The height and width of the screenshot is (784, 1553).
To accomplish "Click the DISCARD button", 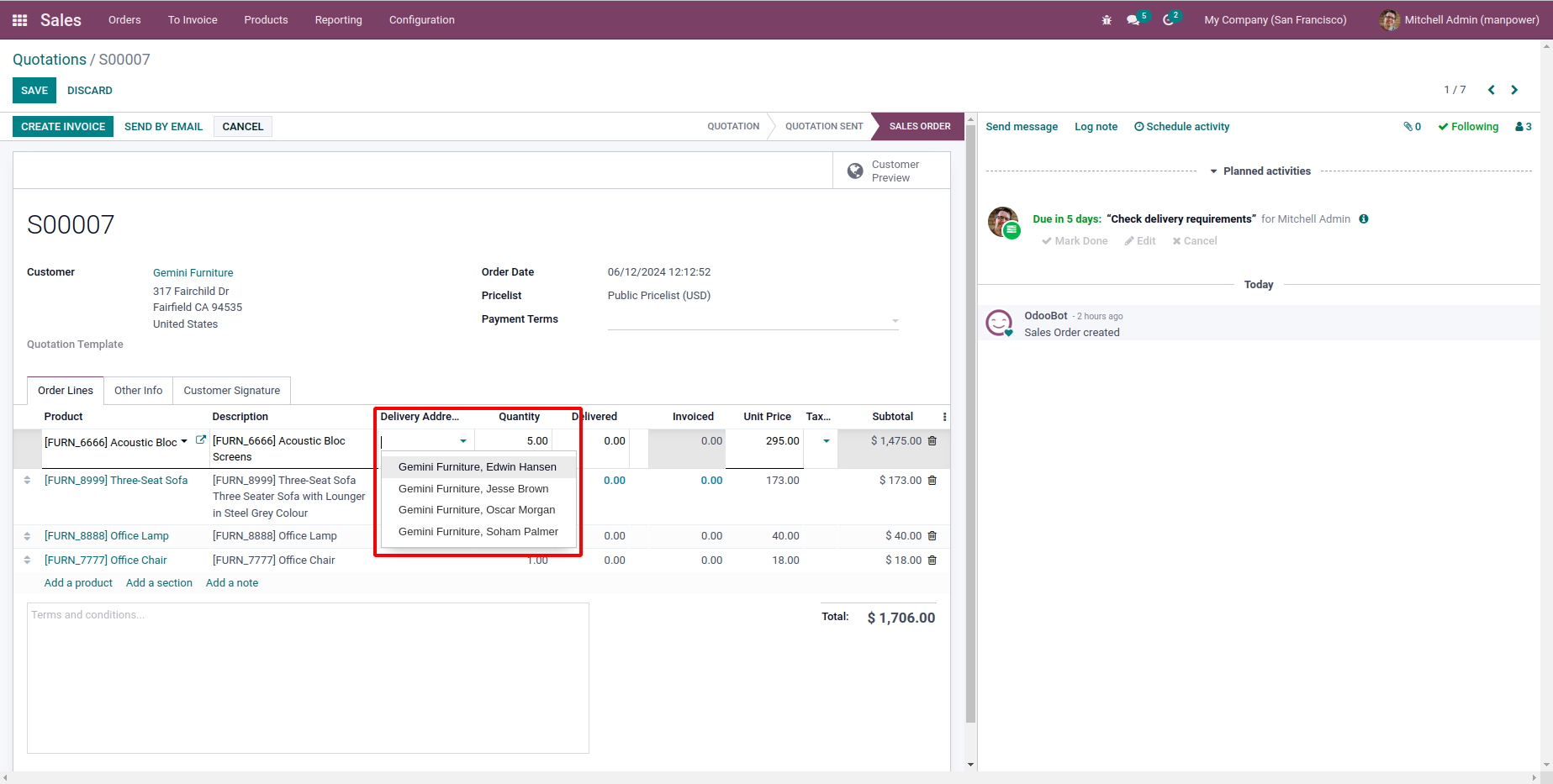I will 90,91.
